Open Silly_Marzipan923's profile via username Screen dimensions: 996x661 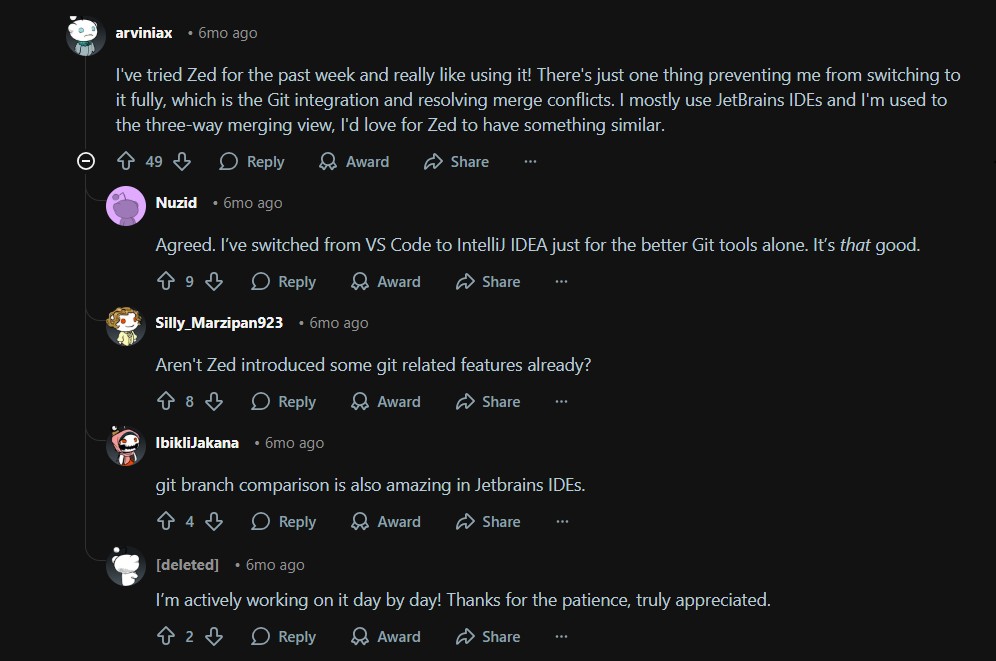[x=219, y=323]
